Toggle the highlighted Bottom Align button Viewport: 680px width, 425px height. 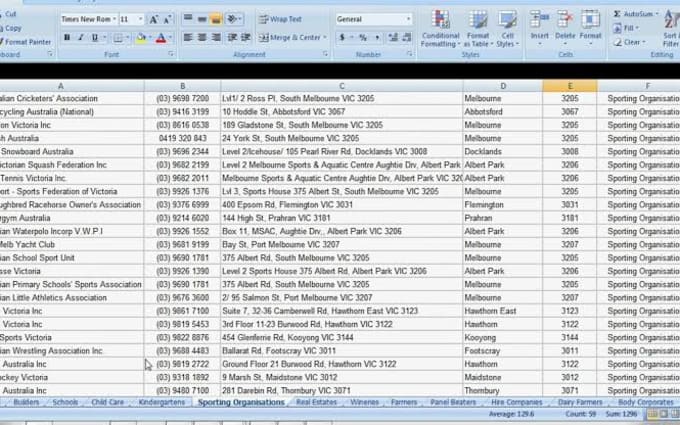216,19
